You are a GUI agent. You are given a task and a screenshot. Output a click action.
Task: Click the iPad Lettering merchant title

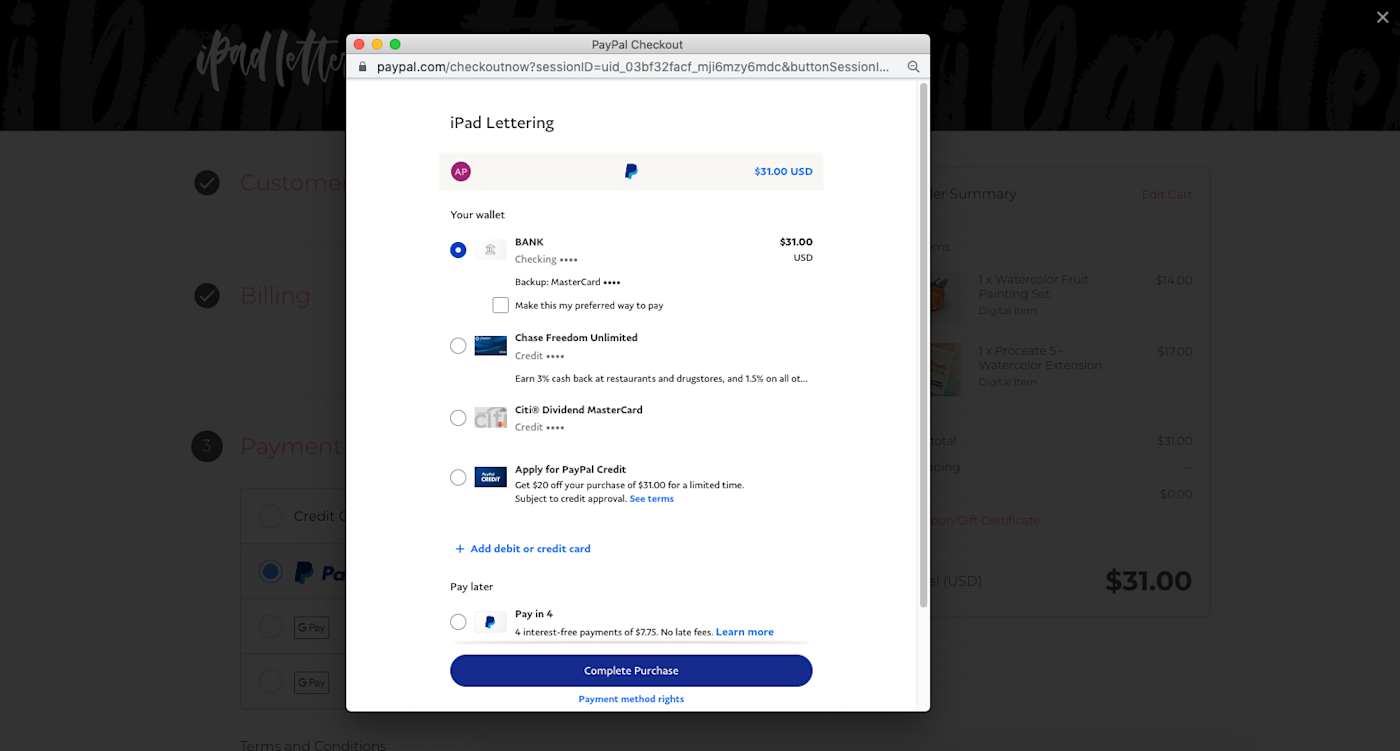tap(502, 123)
